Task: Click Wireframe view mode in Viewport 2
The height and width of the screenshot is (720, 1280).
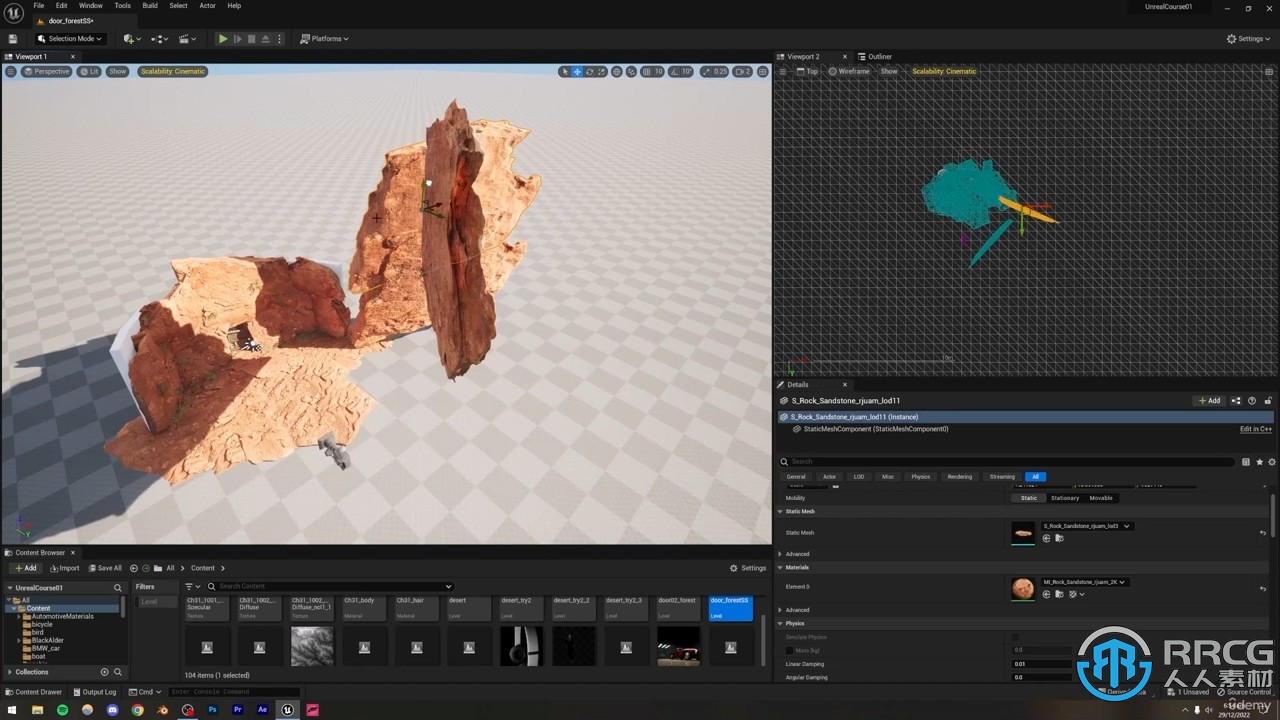Action: click(849, 71)
